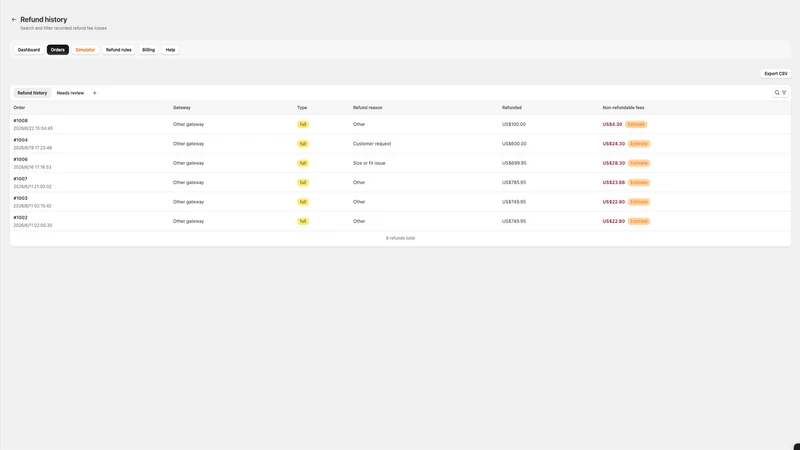Screen dimensions: 800x450
Task: Click the Type column header
Action: (x=302, y=108)
